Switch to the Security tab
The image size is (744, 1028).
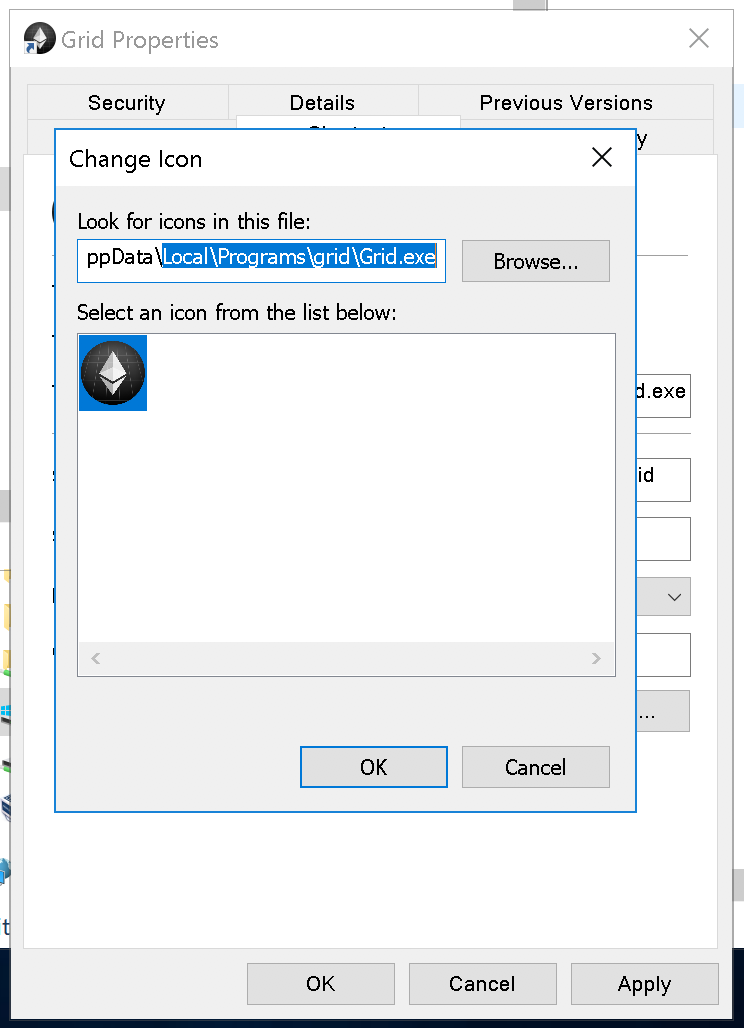(126, 102)
